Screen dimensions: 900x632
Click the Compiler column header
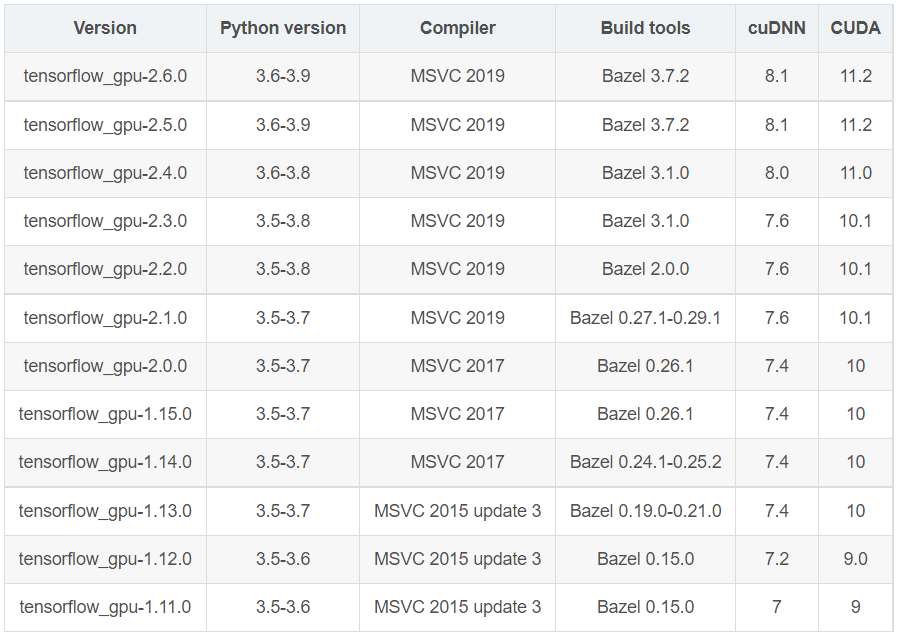coord(457,28)
